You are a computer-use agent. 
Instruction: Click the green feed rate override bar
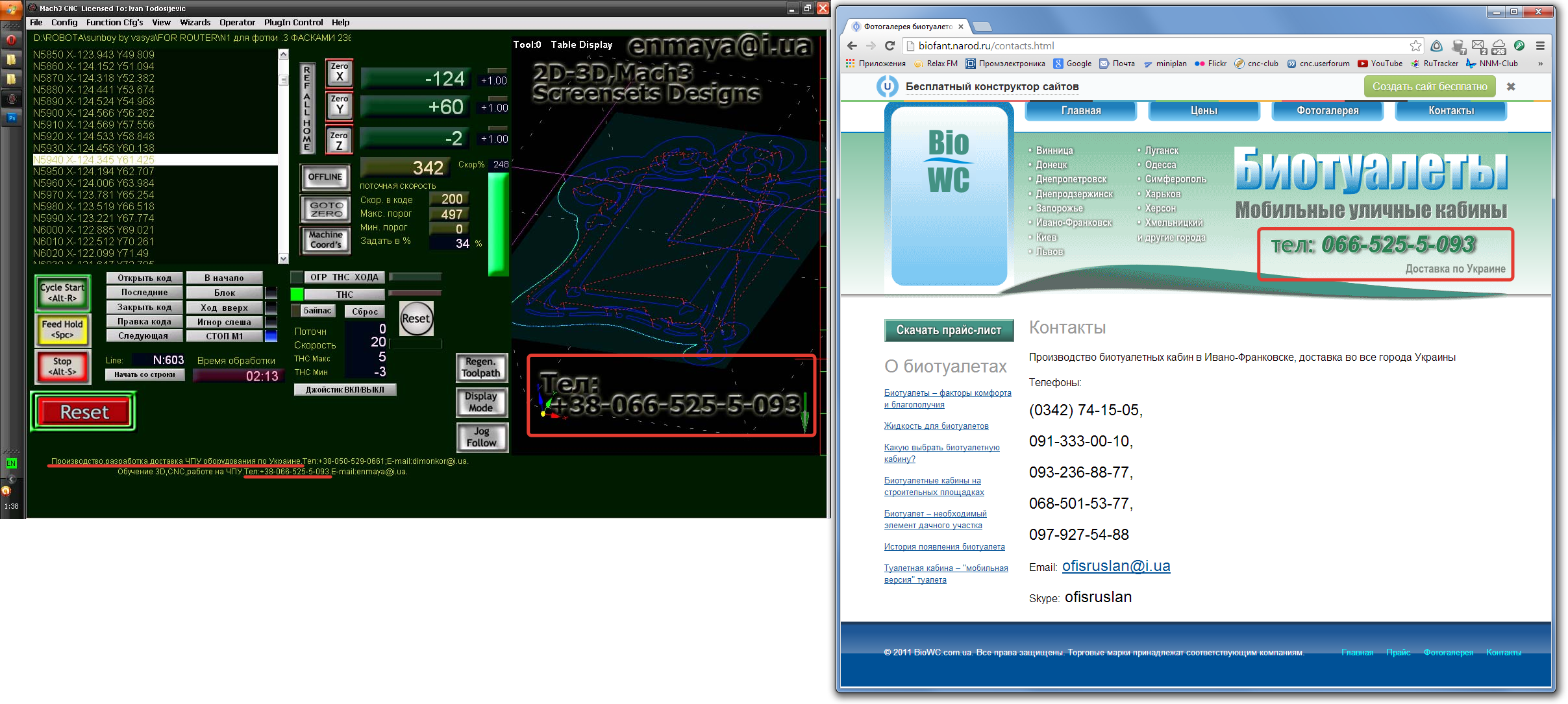tap(498, 224)
